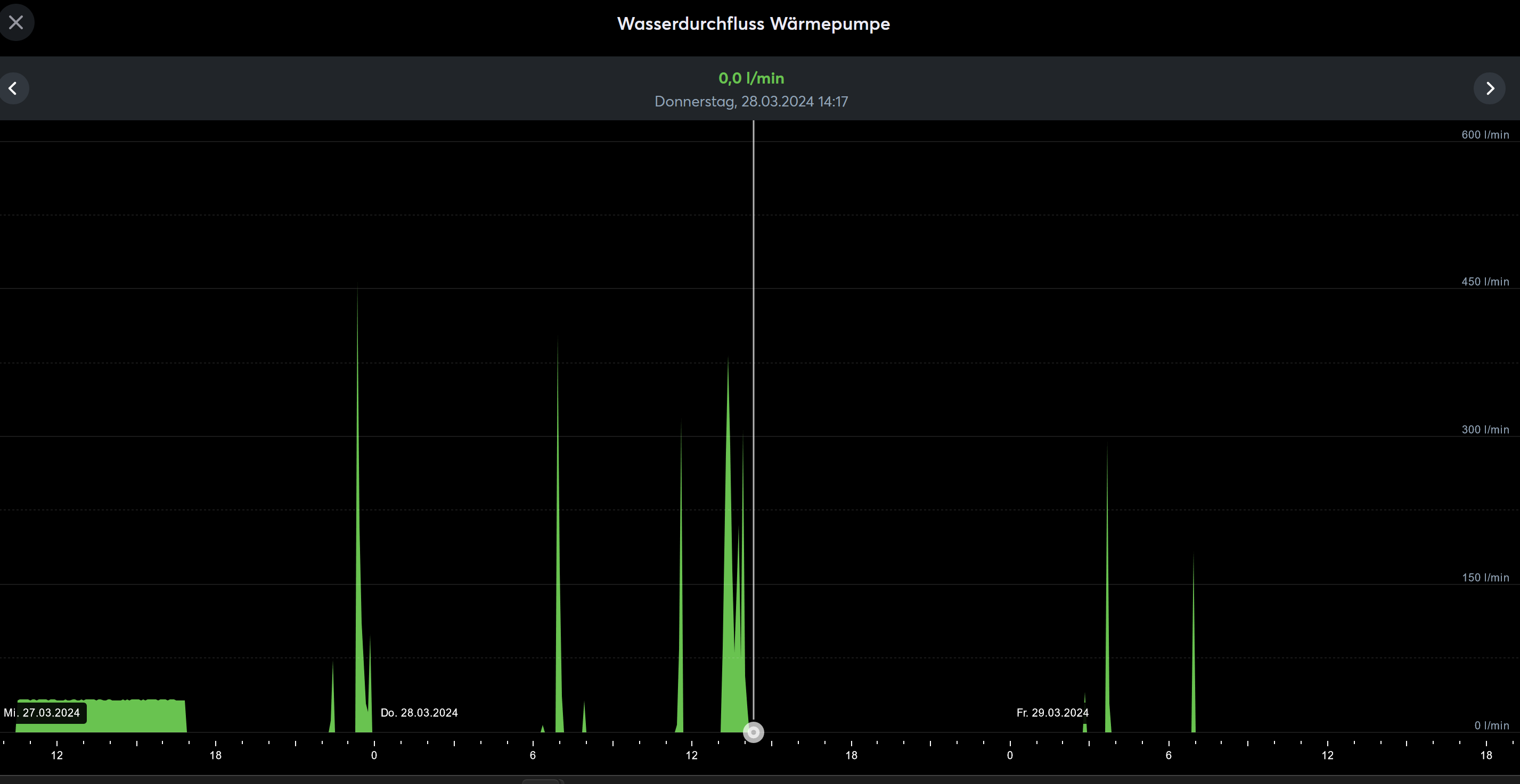Screen dimensions: 1520x784
Task: Click the 450 l/min axis label
Action: (1485, 282)
